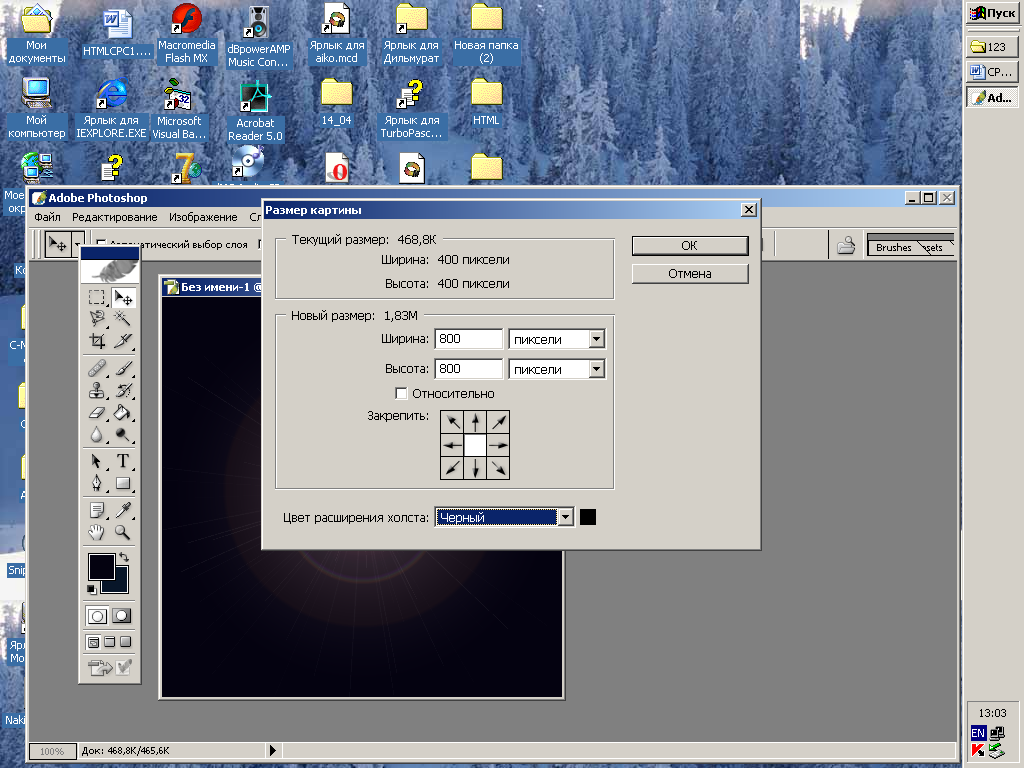The image size is (1024, 768).
Task: Select the Hand tool
Action: (97, 532)
